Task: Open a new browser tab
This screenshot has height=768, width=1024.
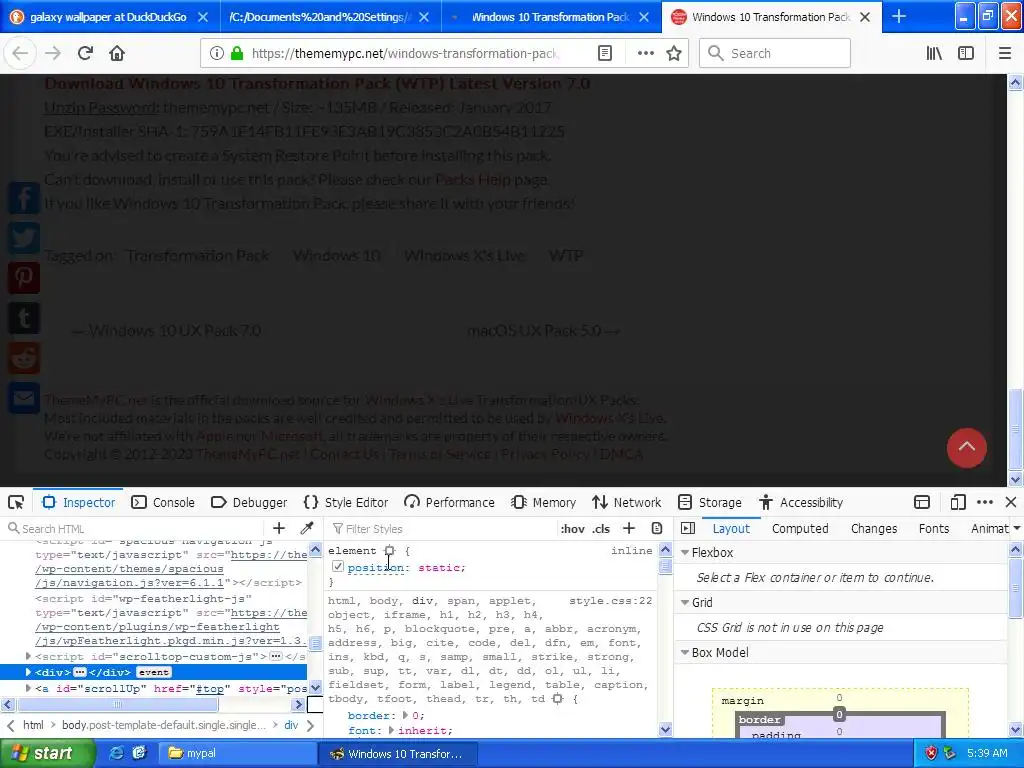Action: click(x=899, y=16)
